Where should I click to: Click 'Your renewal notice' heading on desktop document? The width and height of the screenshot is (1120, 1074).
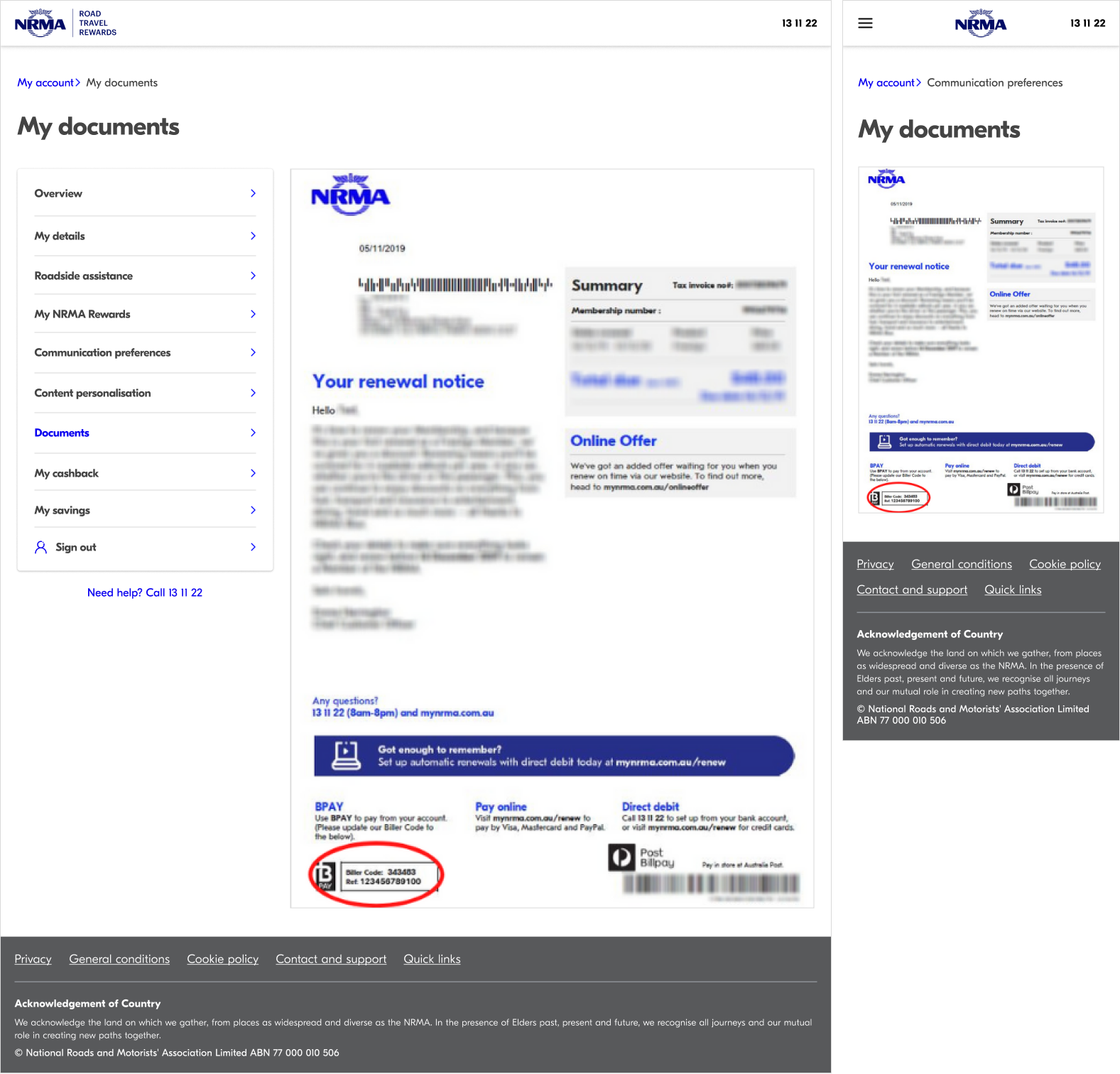coord(398,381)
